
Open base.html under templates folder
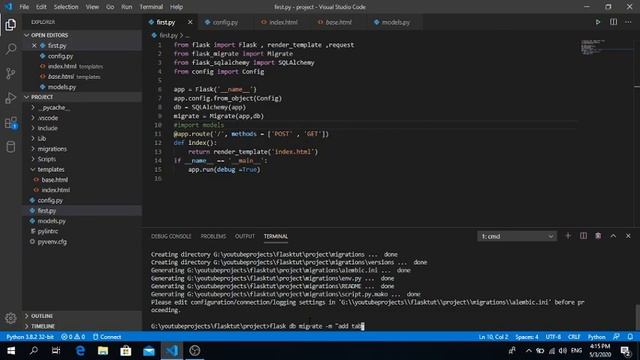point(82,180)
